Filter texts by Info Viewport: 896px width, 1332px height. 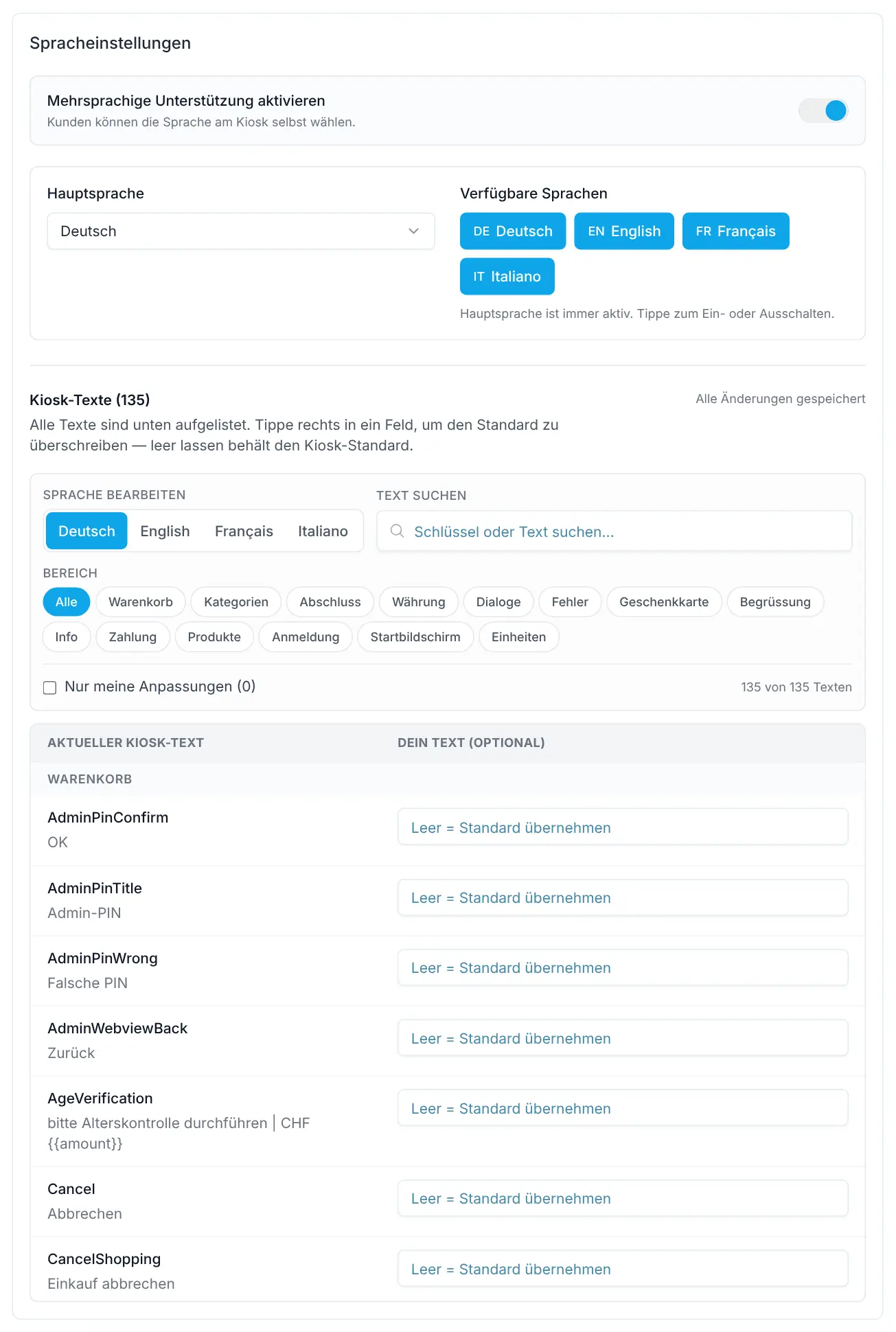pyautogui.click(x=67, y=637)
